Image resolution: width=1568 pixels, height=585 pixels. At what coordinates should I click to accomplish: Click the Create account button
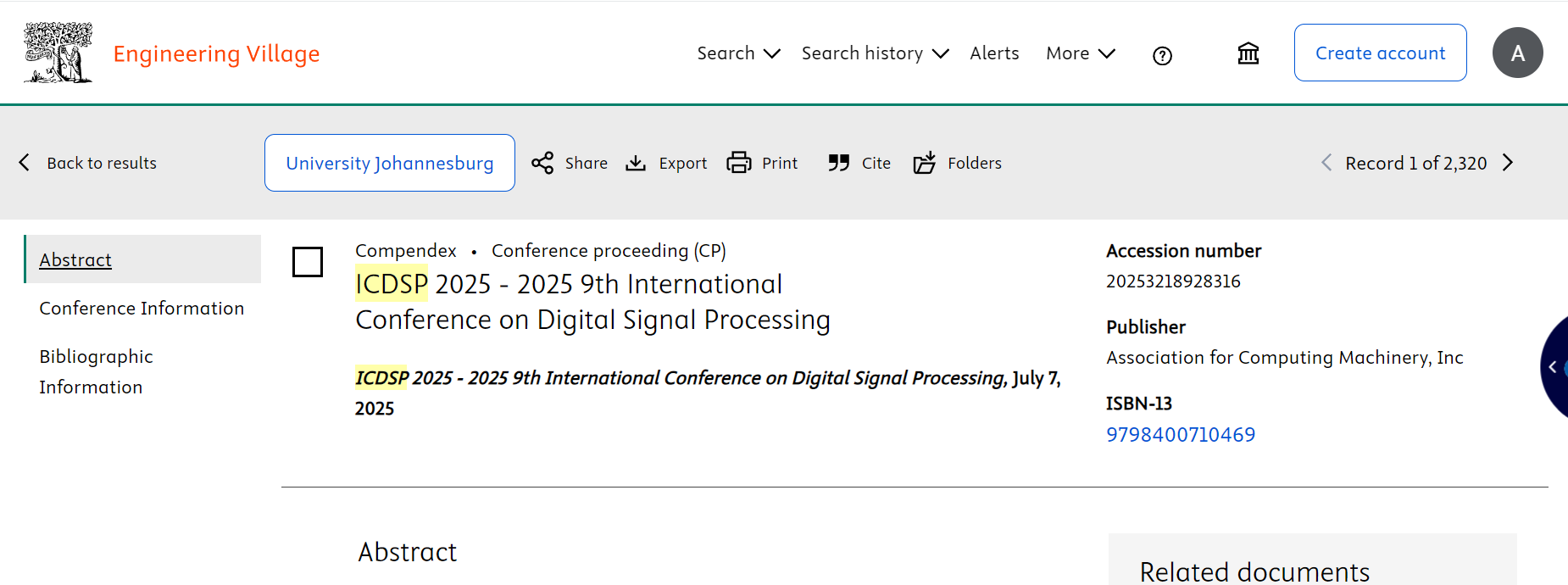point(1380,53)
